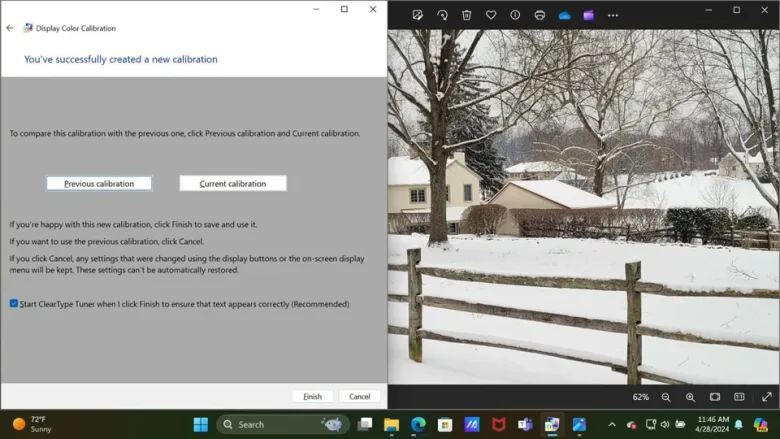Delete the photo using the trash icon
780x439 pixels.
(467, 15)
